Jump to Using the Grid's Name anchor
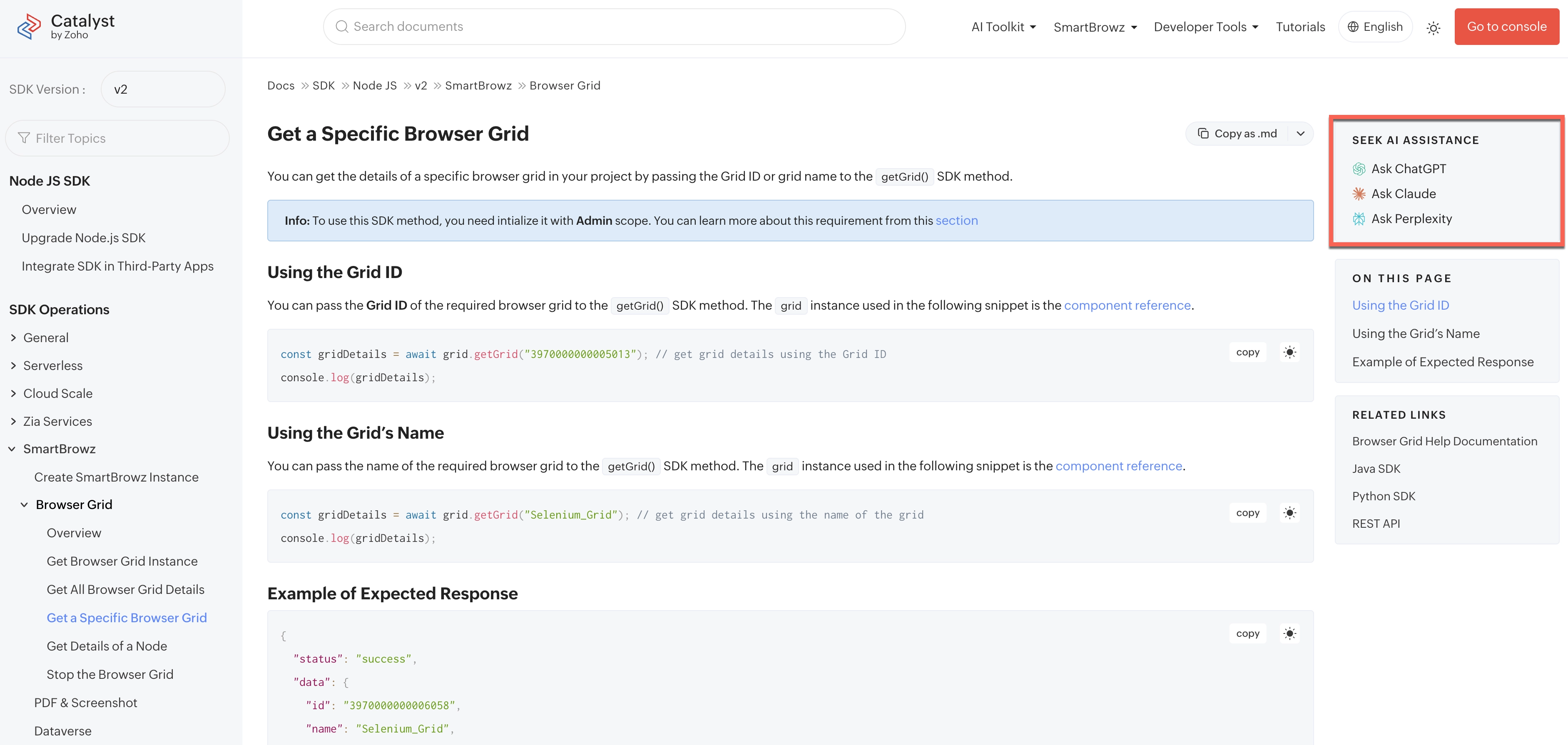 1416,333
